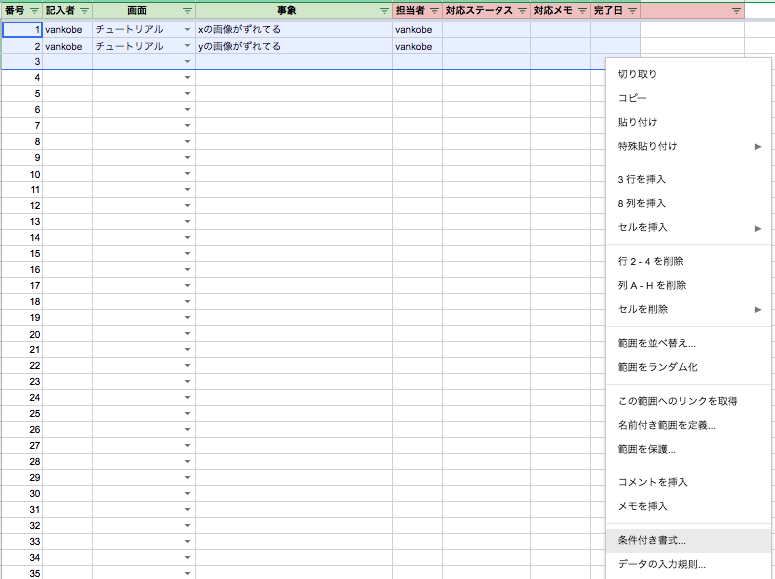Click チュートリアル cell in row 1
The width and height of the screenshot is (775, 579).
click(143, 30)
